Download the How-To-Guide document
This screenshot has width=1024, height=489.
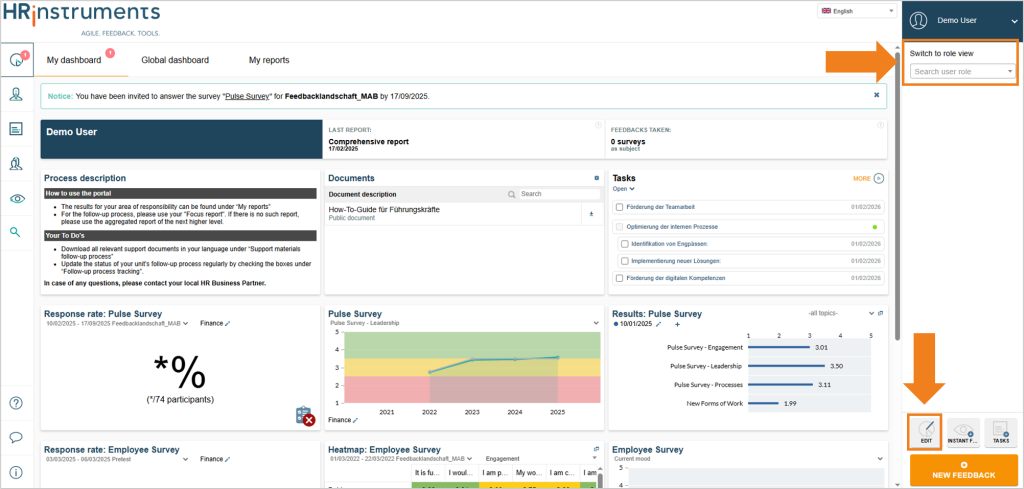tap(591, 213)
